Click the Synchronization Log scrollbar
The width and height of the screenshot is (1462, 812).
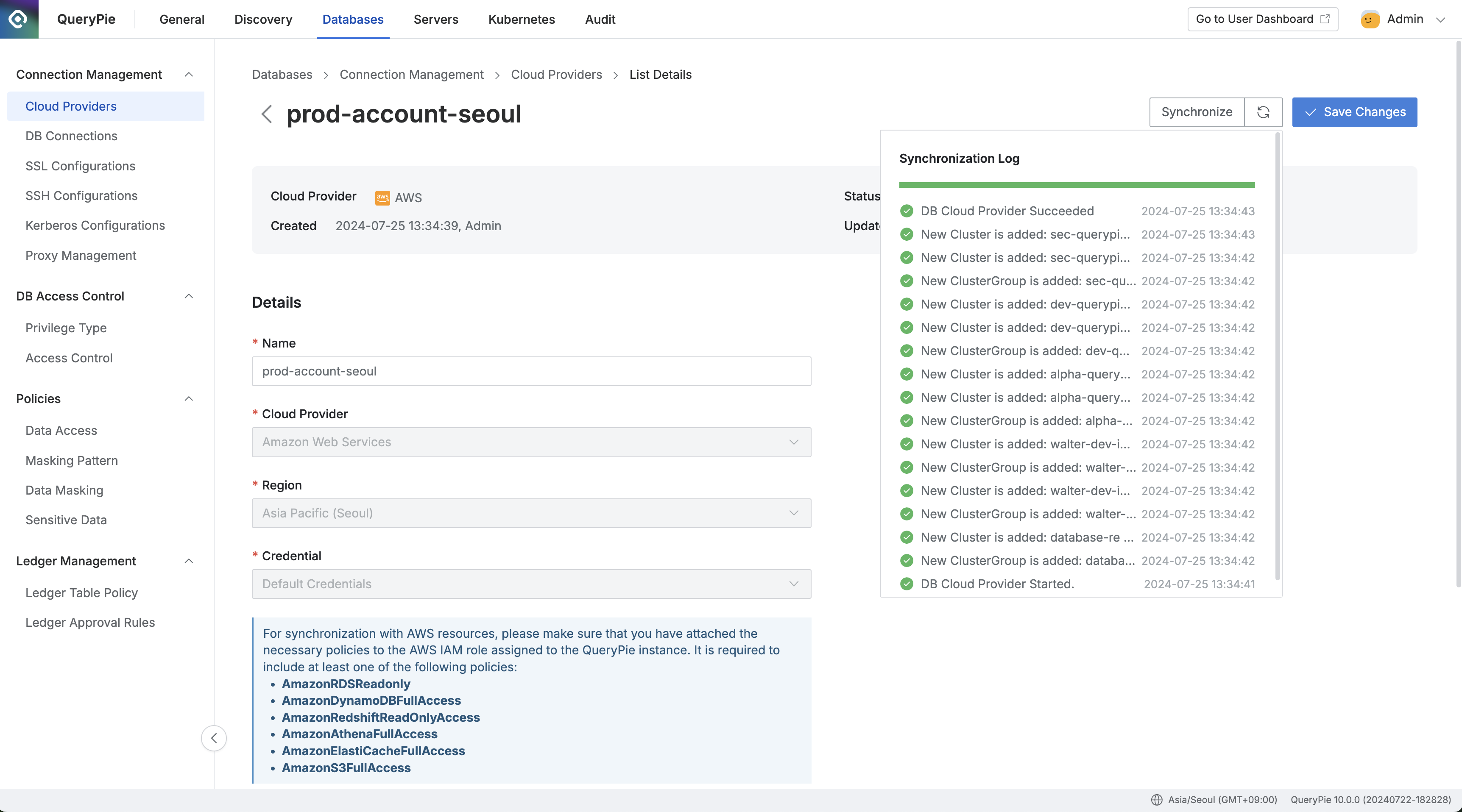tap(1277, 356)
